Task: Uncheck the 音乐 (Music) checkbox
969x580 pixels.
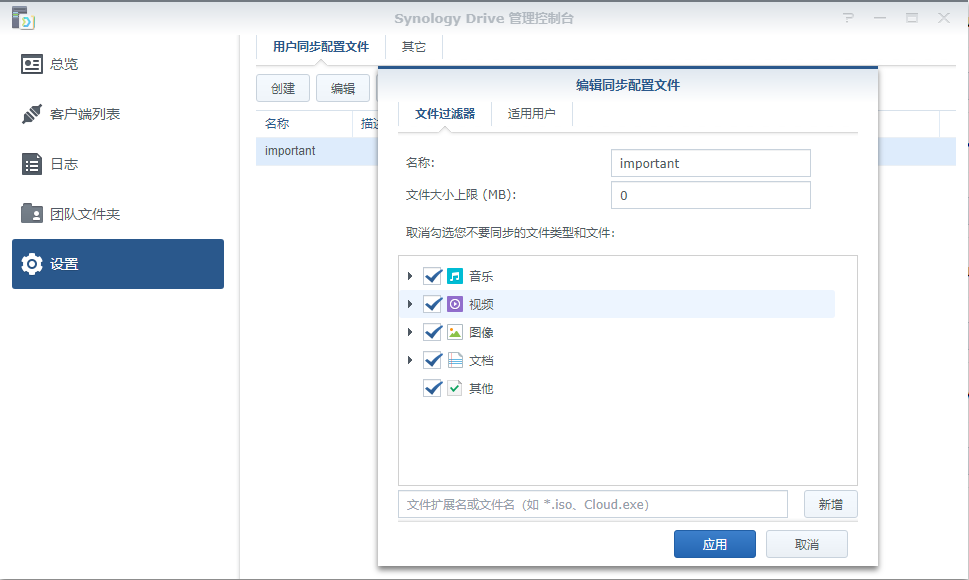Action: (433, 276)
